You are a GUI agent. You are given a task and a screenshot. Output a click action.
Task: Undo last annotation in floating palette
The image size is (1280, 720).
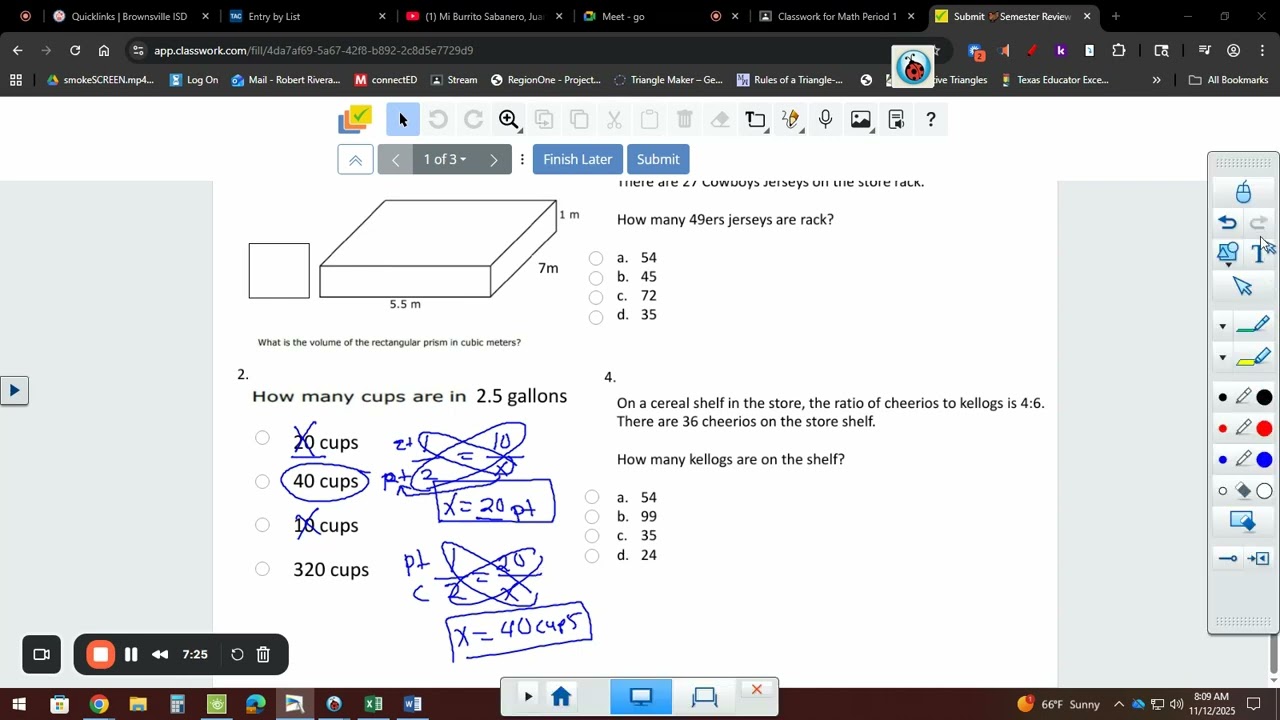click(x=1228, y=223)
